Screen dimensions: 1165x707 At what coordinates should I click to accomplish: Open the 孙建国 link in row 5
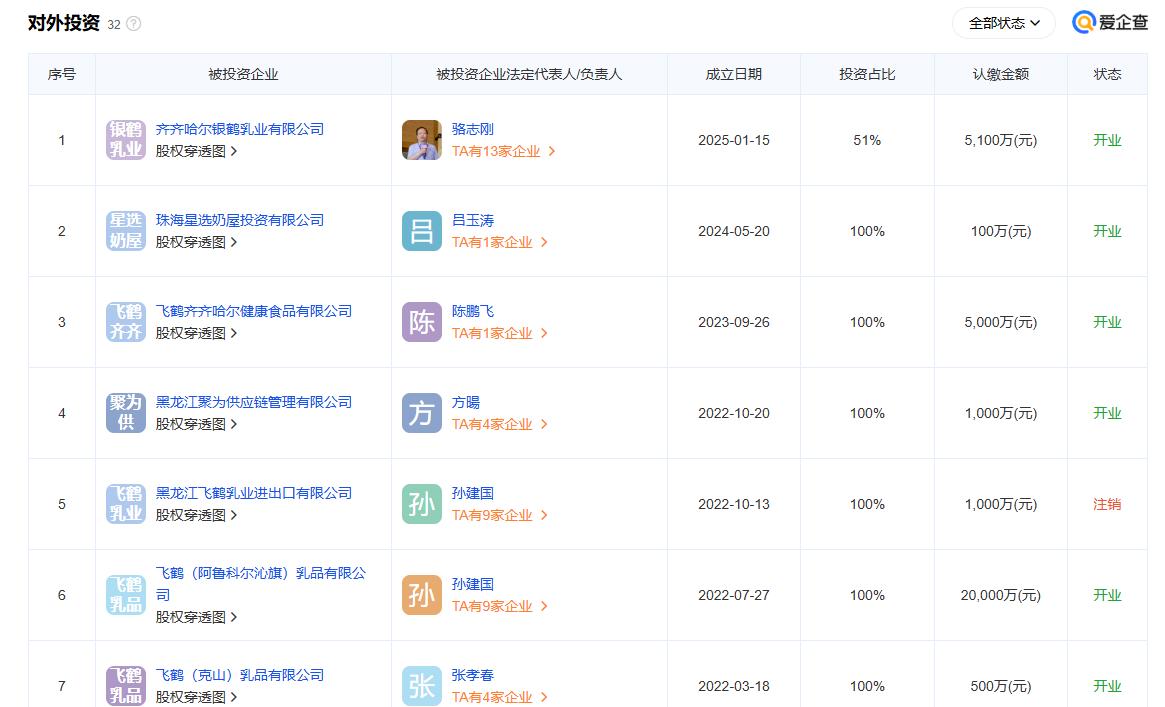[x=473, y=493]
